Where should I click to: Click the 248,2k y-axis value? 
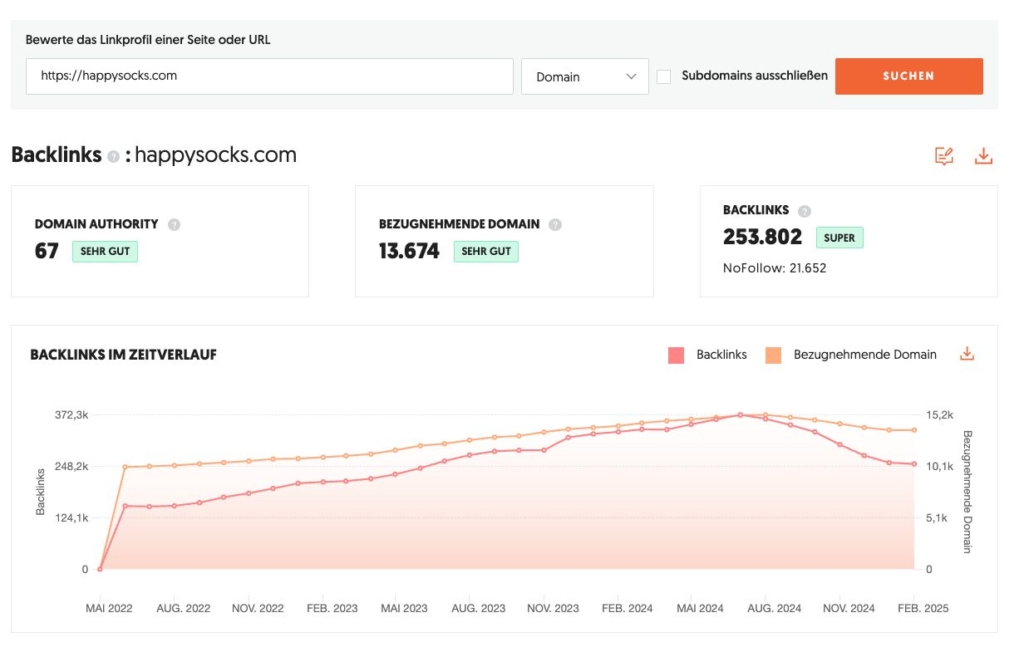[x=72, y=467]
